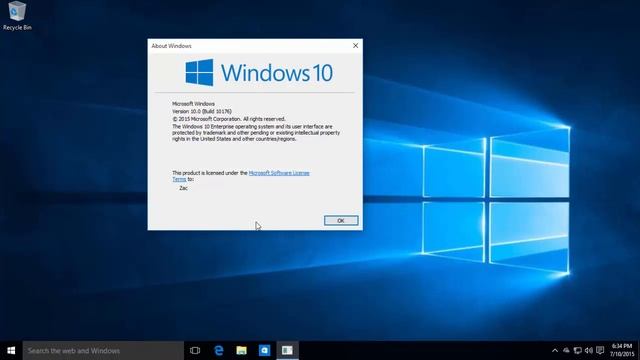Open the volume control tray icon

[589, 351]
